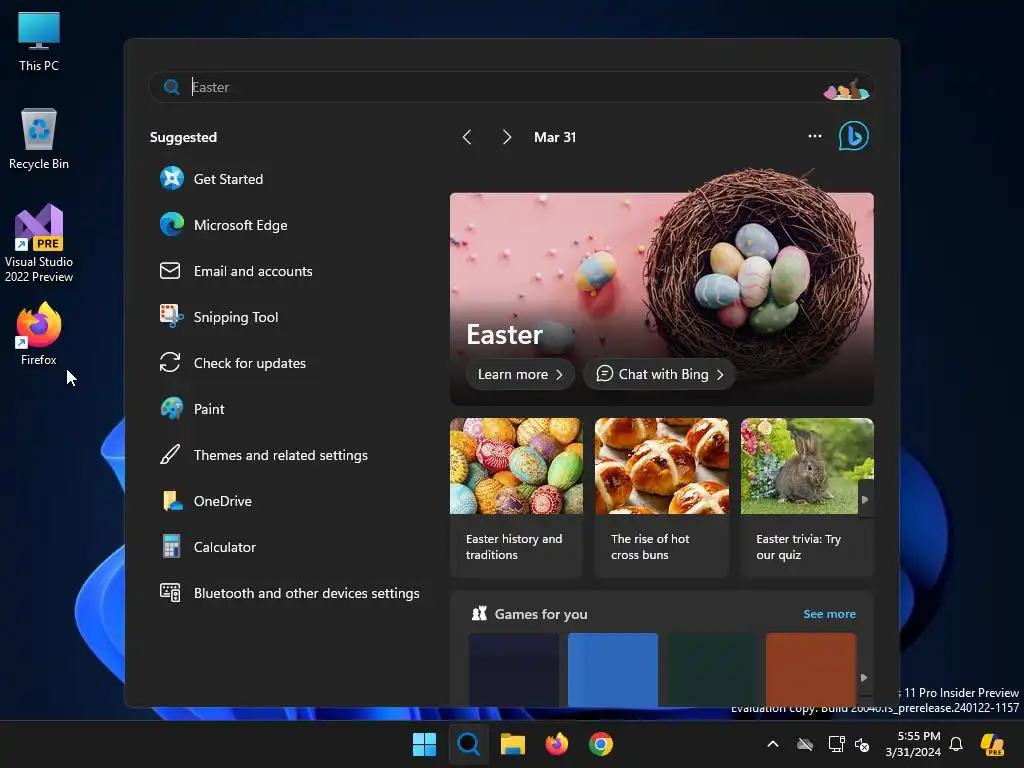This screenshot has width=1024, height=768.
Task: Open Easter history and traditions card
Action: tap(516, 498)
